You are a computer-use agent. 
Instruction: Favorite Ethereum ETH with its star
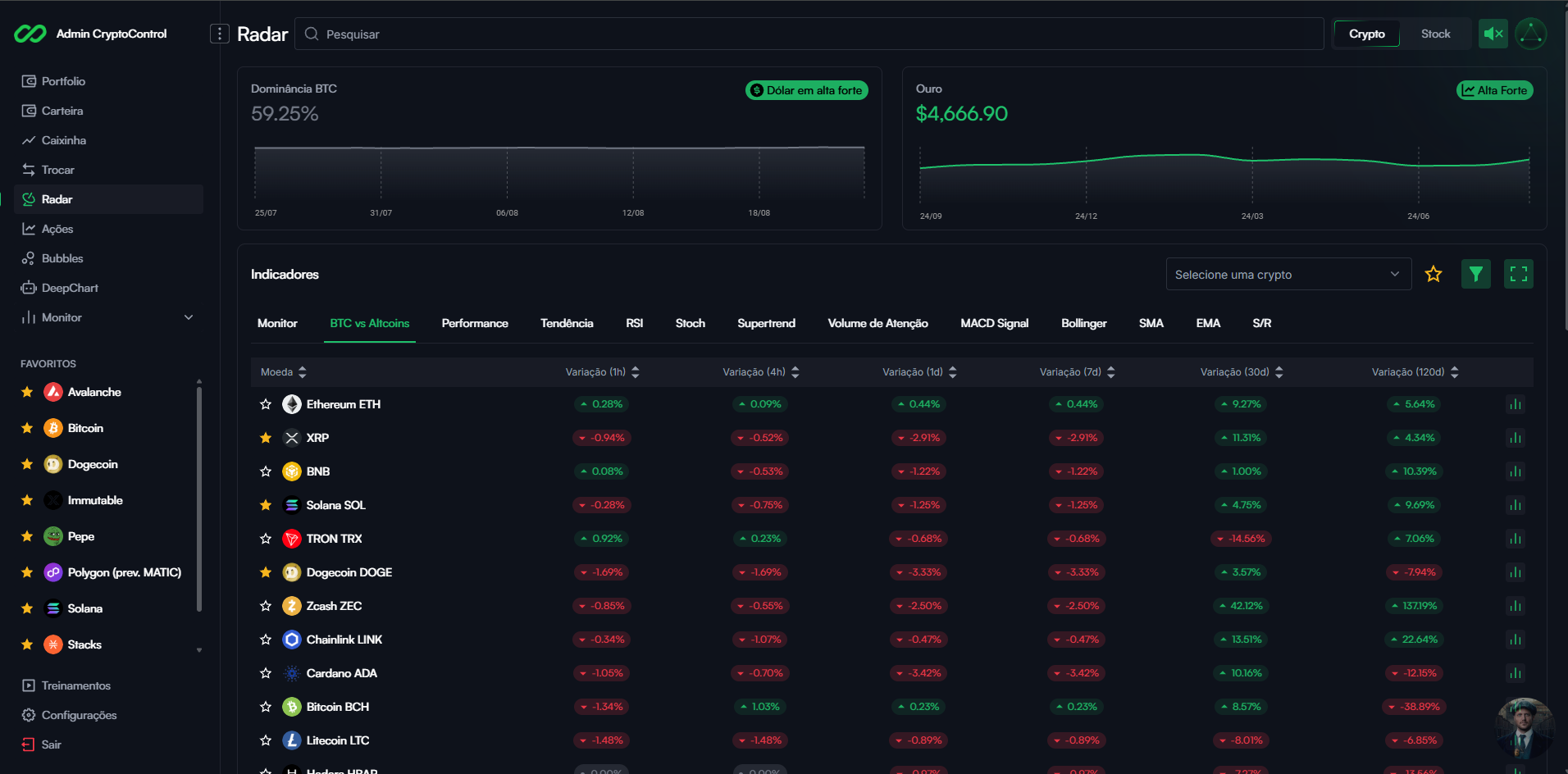tap(266, 404)
